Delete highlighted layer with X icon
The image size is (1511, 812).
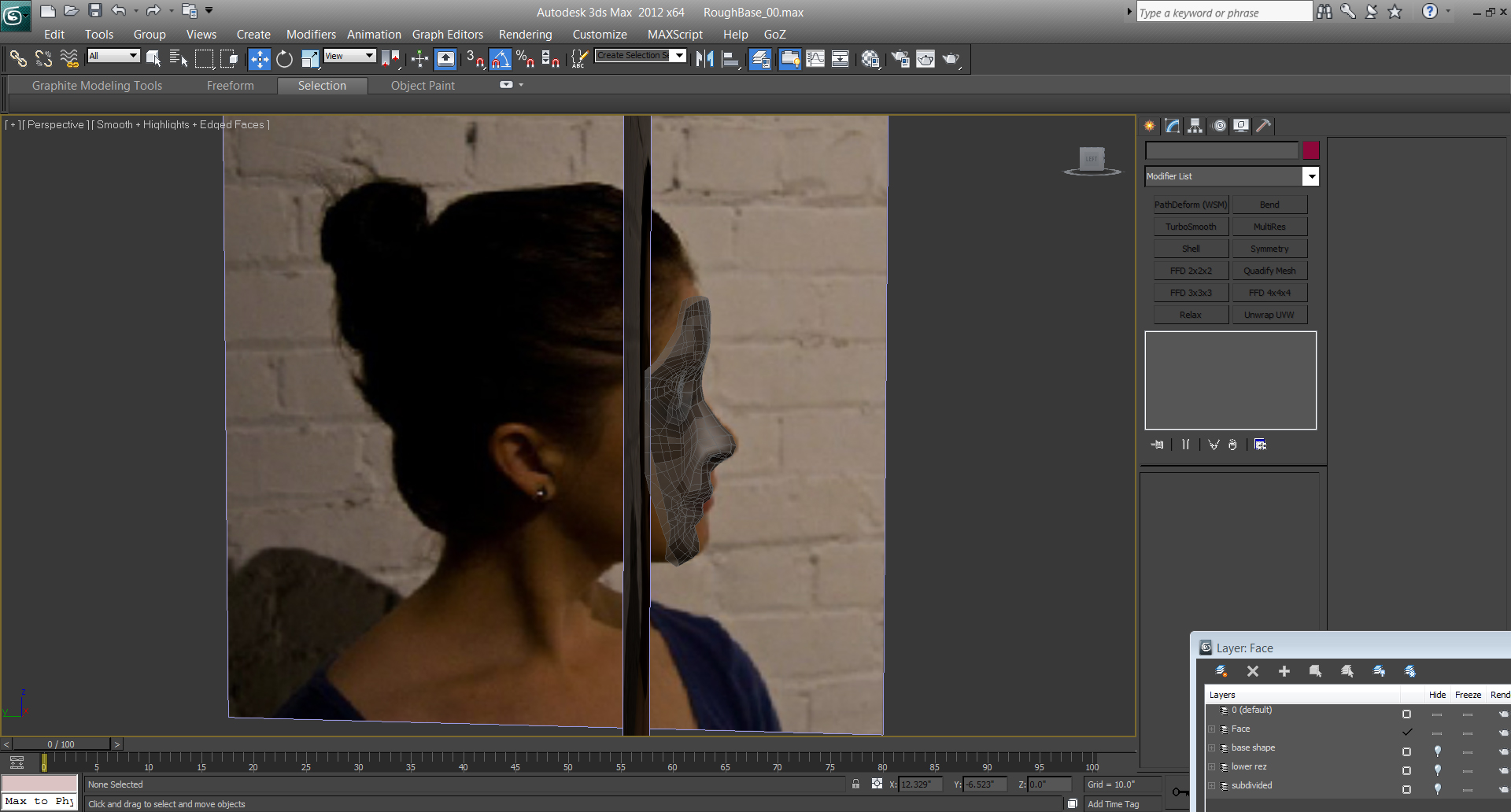[1253, 671]
